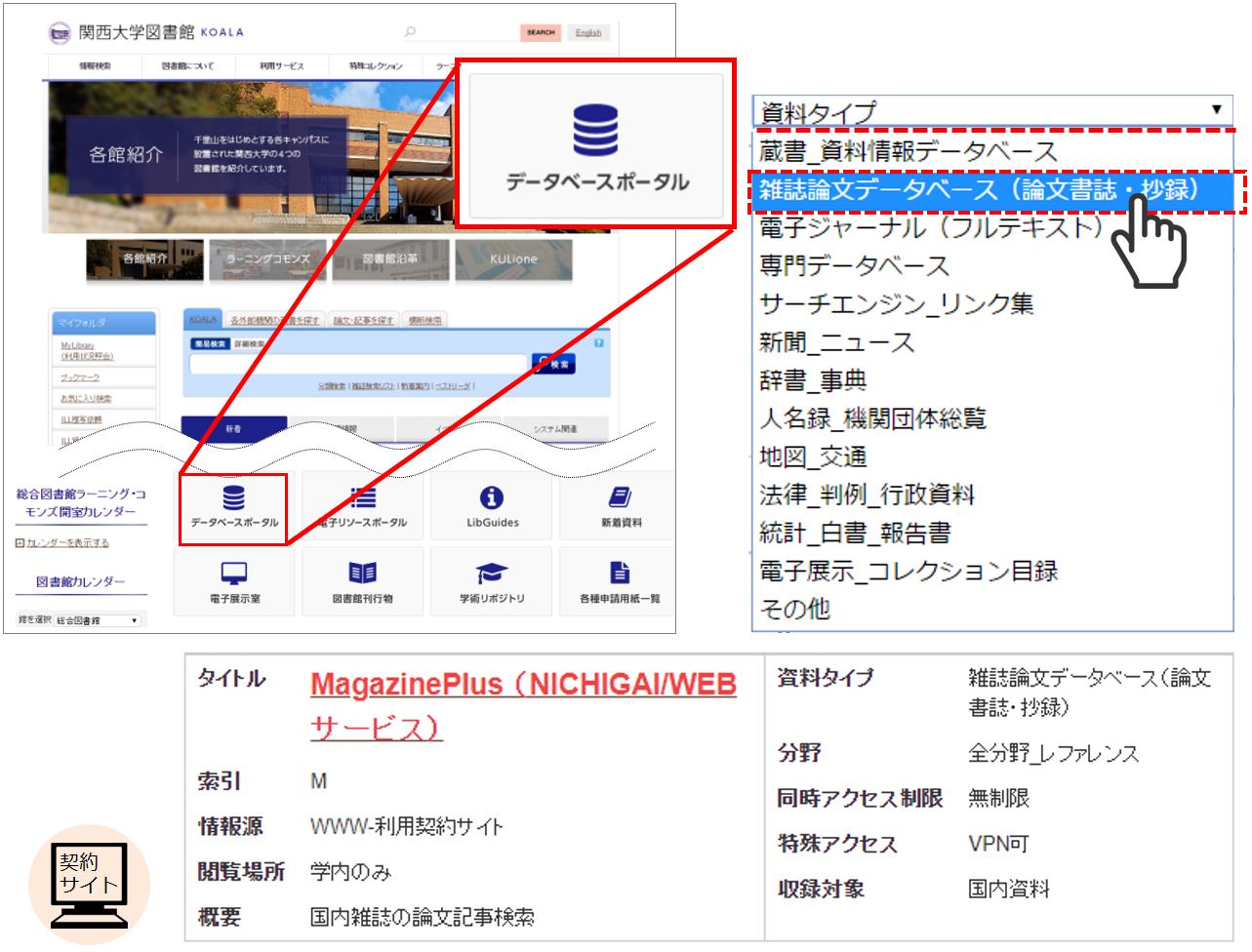Click the 総合図書館ラーニング・コモンズ開室カレンダー heading

tap(81, 502)
